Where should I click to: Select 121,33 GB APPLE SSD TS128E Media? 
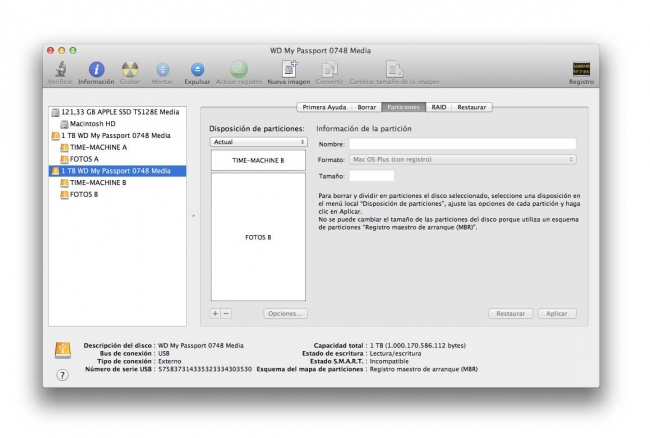(x=118, y=112)
